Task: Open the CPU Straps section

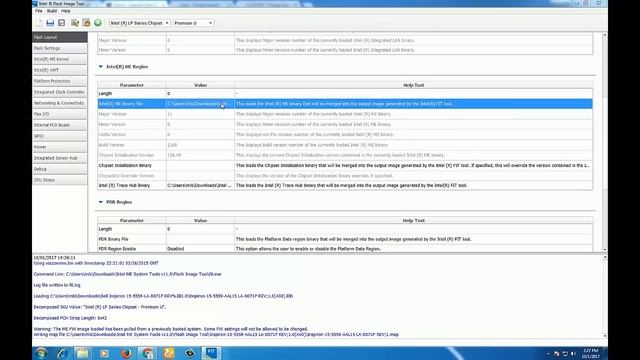Action: click(60, 180)
